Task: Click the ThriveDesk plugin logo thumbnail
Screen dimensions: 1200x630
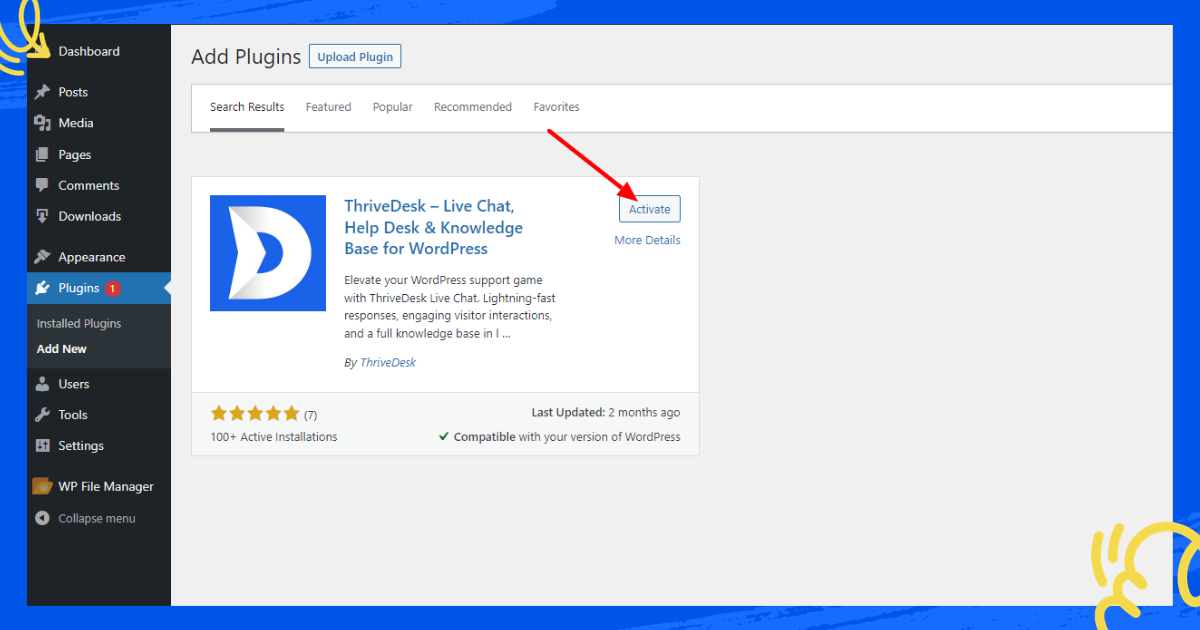Action: (268, 253)
